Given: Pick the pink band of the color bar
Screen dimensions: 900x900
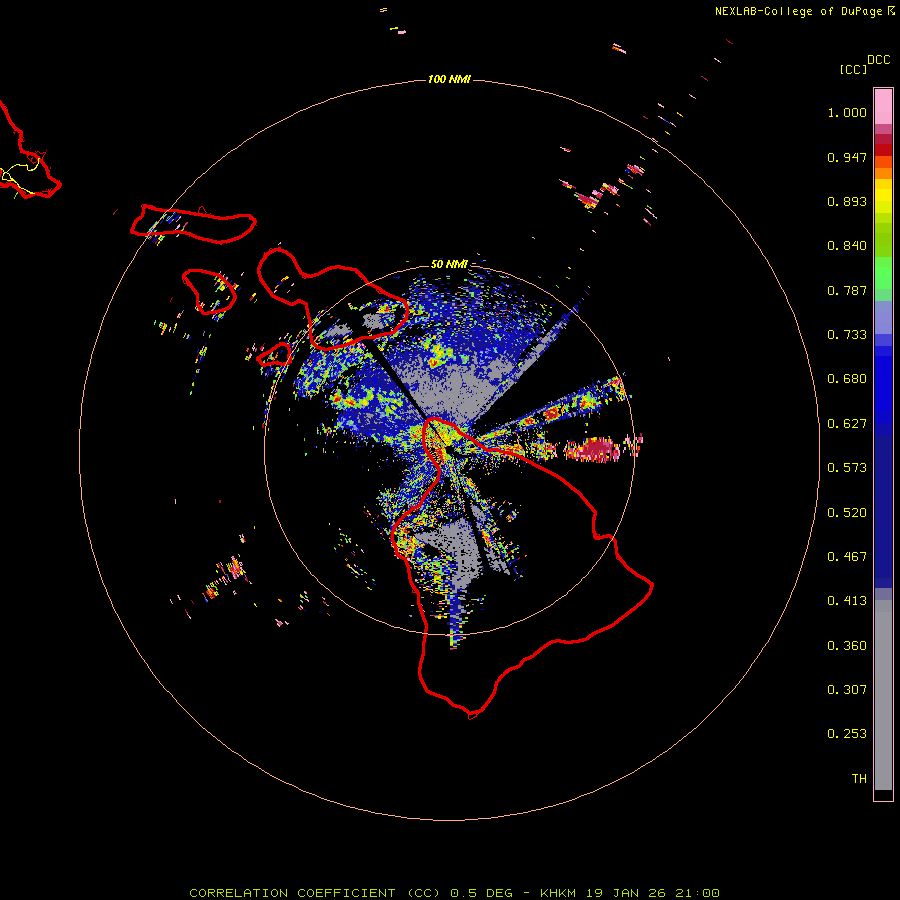Looking at the screenshot, I should pos(883,107).
